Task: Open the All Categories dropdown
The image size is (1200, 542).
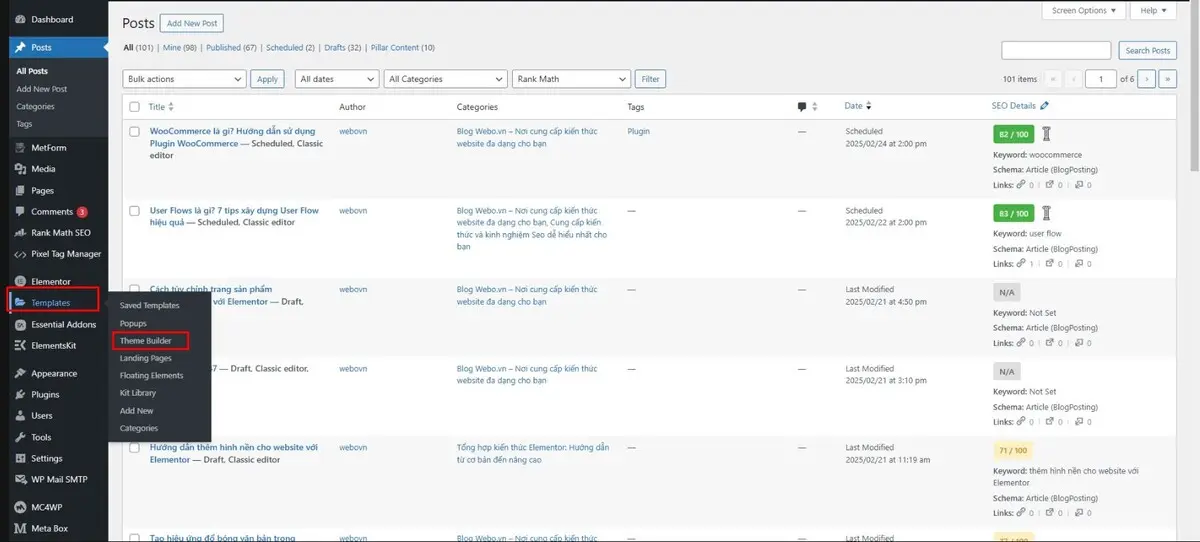Action: (444, 79)
